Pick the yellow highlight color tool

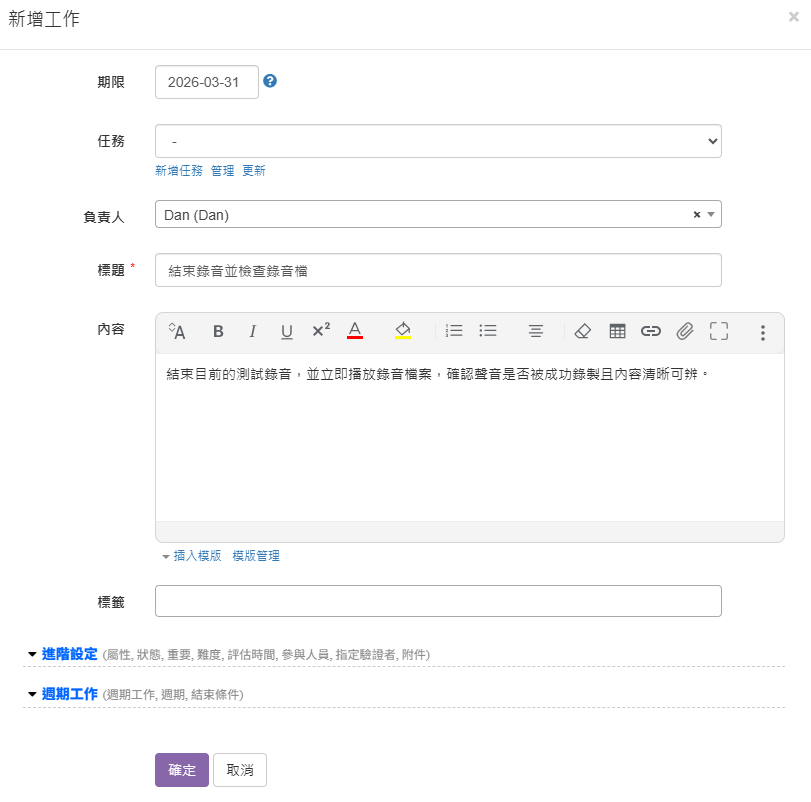click(x=403, y=331)
